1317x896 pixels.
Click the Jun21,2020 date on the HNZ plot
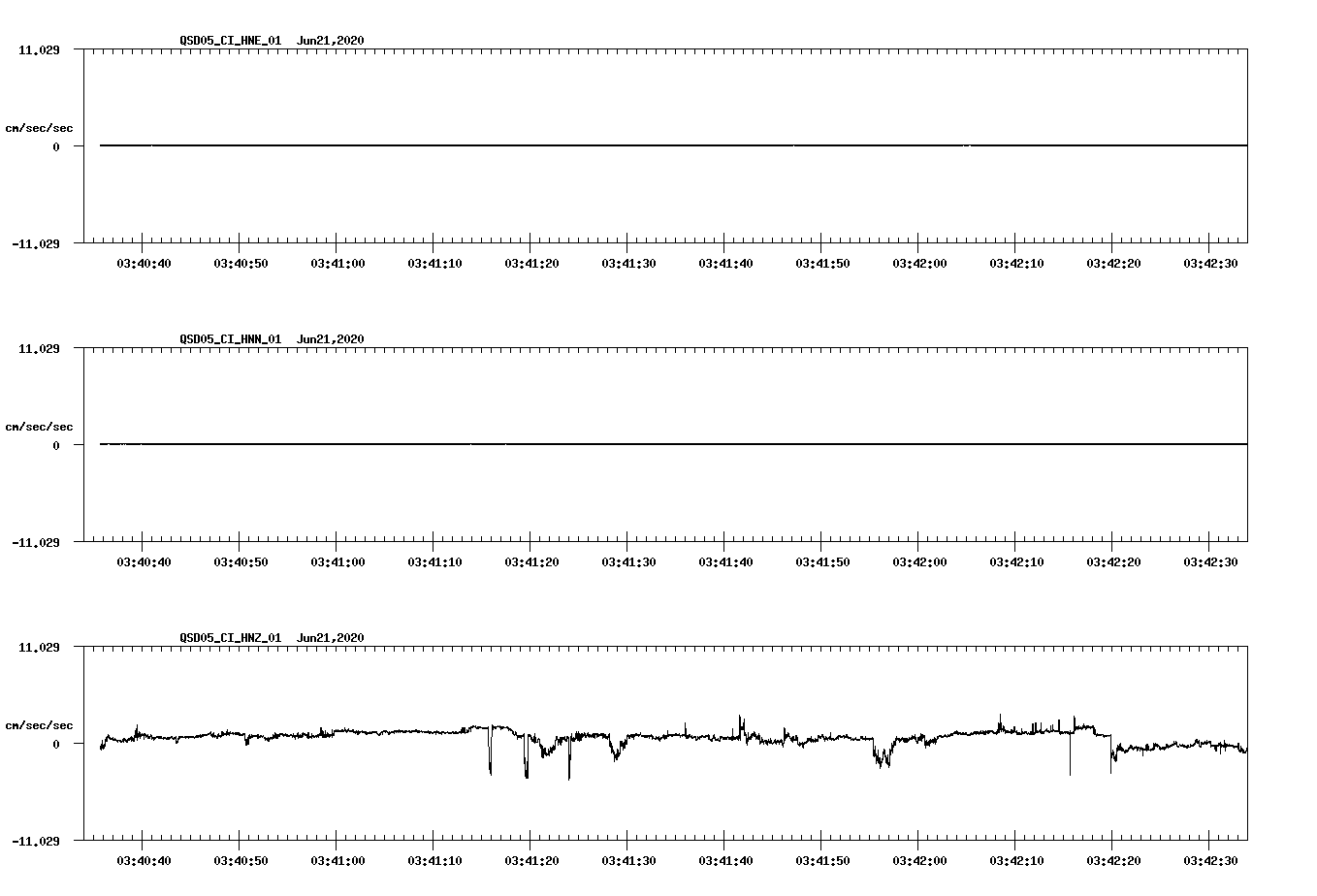[x=331, y=638]
